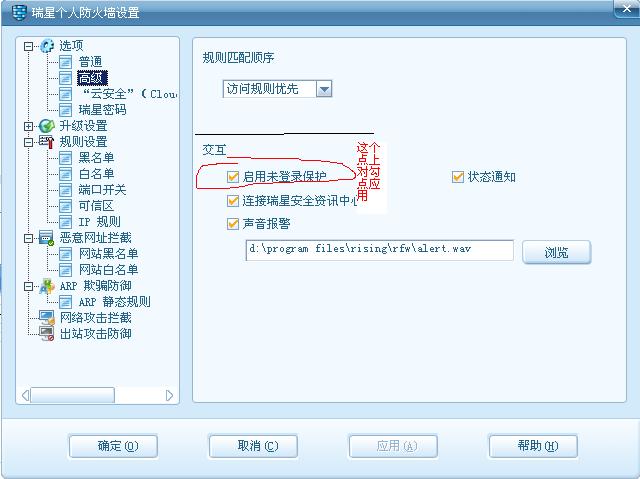Collapse the 规则设置 tree node
Image resolution: width=640 pixels, height=479 pixels.
tap(28, 142)
